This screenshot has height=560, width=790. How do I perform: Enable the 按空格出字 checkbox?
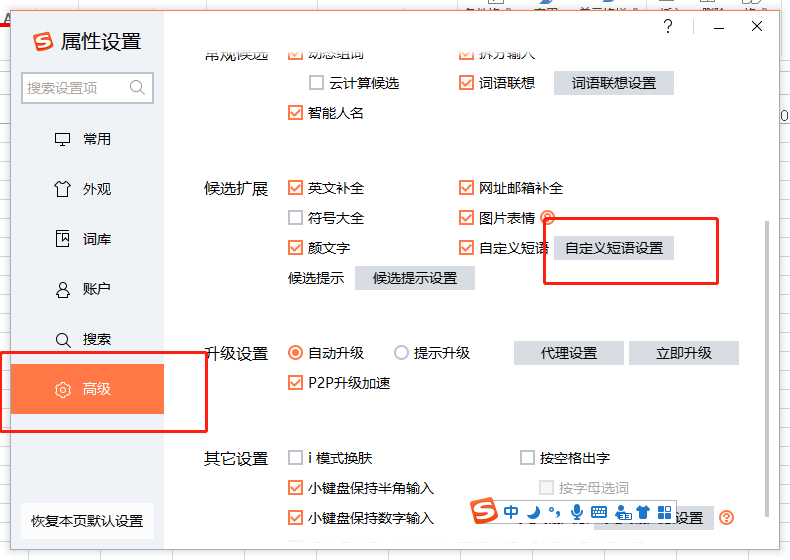[527, 458]
